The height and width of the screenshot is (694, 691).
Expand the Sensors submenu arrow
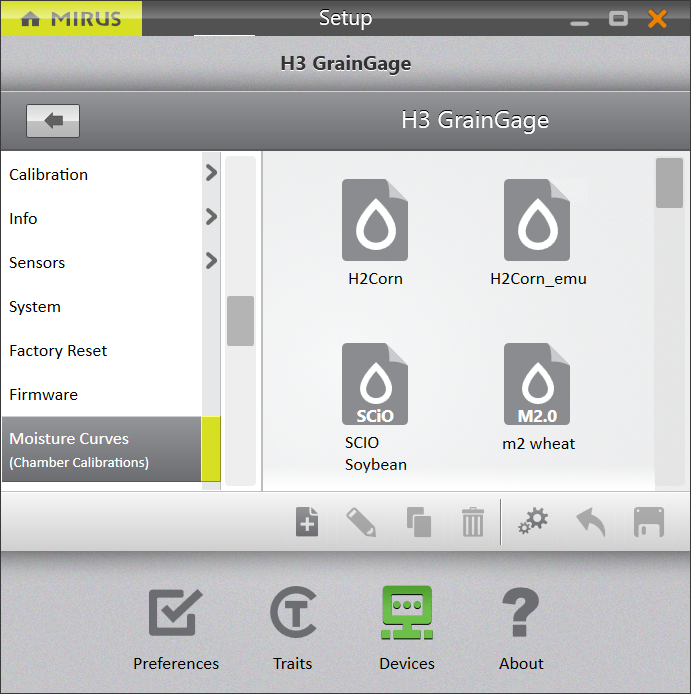pyautogui.click(x=211, y=261)
